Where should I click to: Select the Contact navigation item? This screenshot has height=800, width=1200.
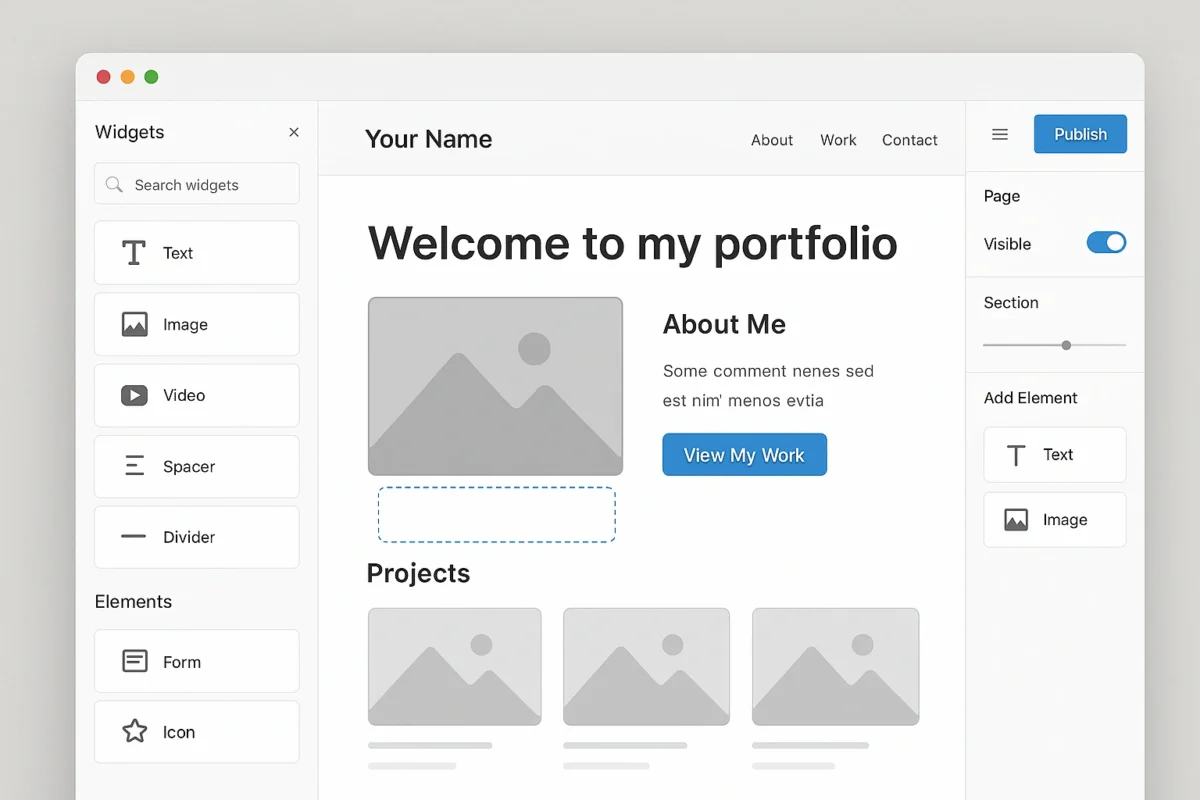coord(909,140)
